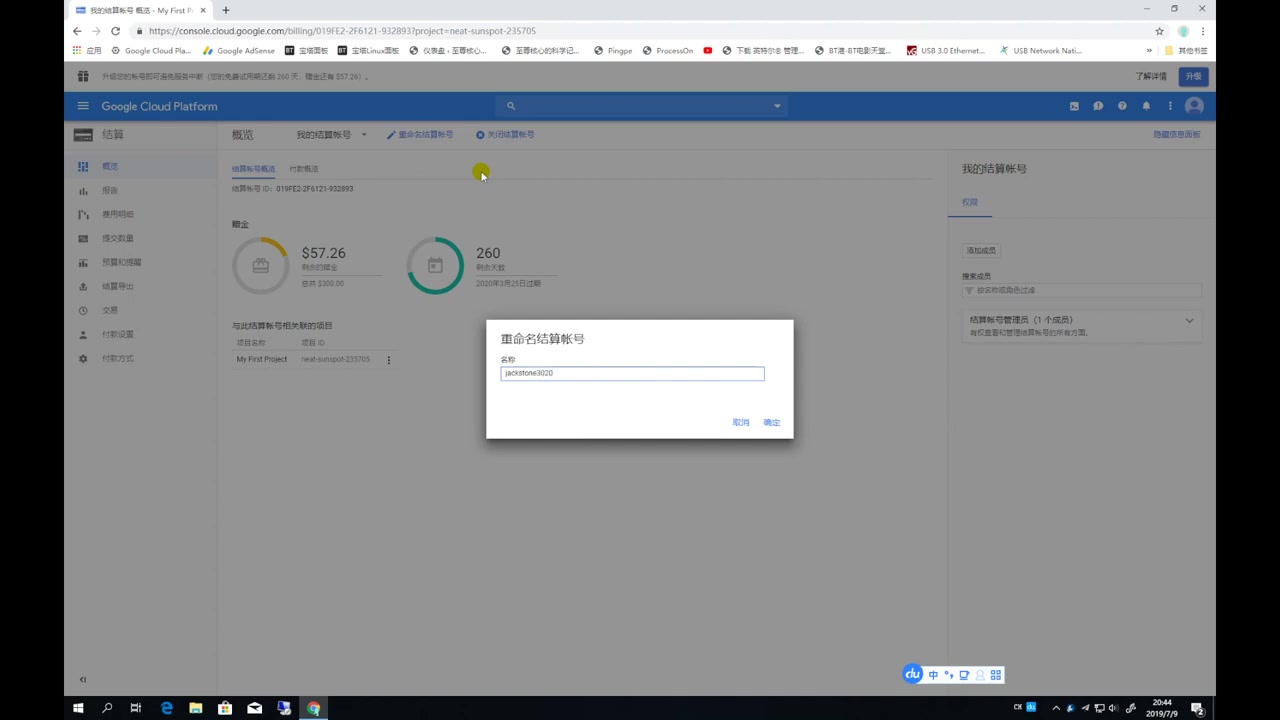1280x720 pixels.
Task: Click 隐藏信息面板 hide panel link
Action: coord(1177,134)
